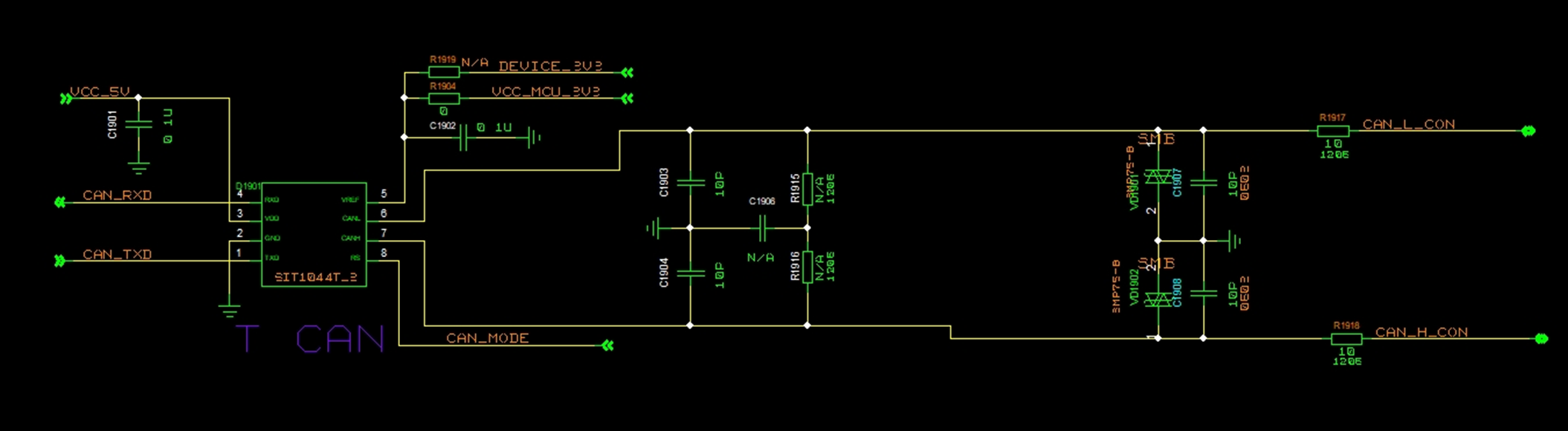Image resolution: width=1568 pixels, height=431 pixels.
Task: Select resistor R1918 symbol
Action: pyautogui.click(x=1346, y=339)
